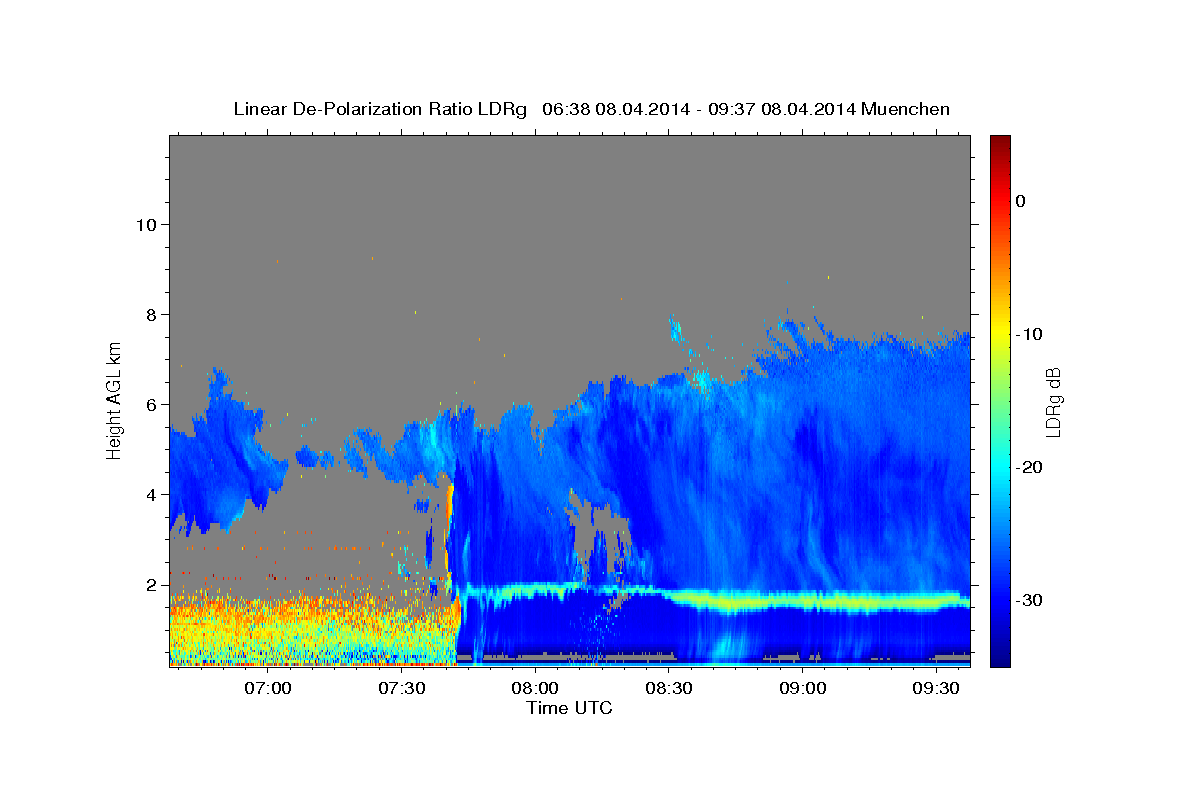This screenshot has width=1200, height=800.
Task: Click the 'LDRg dB' colorbar label
Action: pos(1052,402)
